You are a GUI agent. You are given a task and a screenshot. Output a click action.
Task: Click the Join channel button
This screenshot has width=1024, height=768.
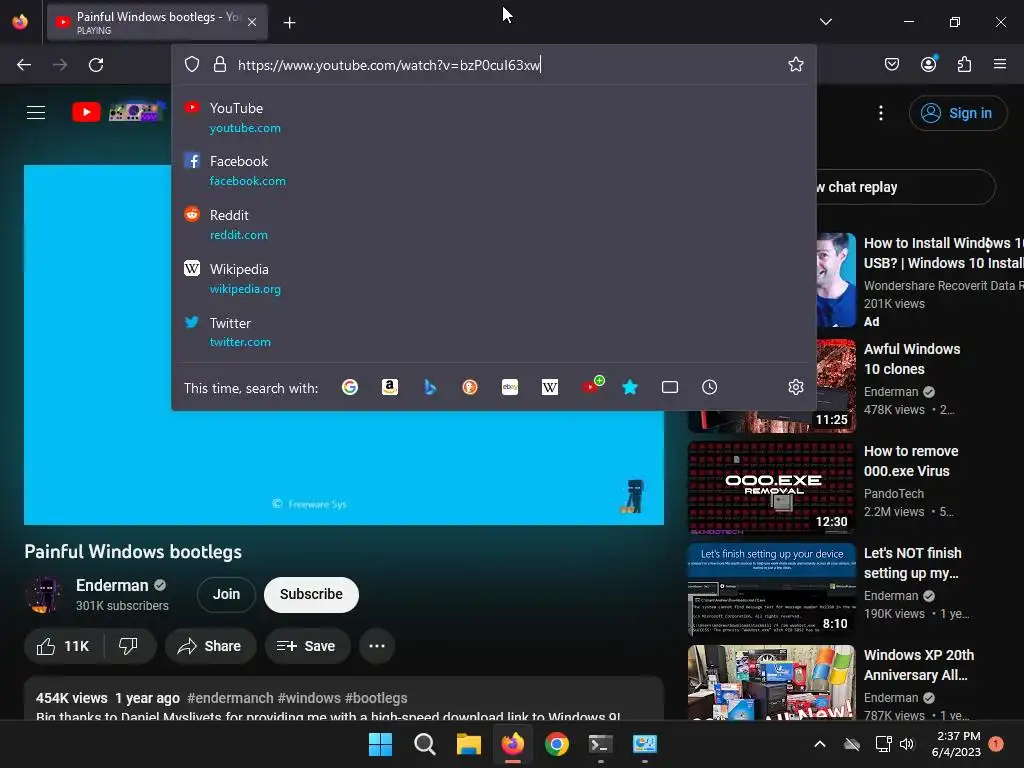click(226, 594)
